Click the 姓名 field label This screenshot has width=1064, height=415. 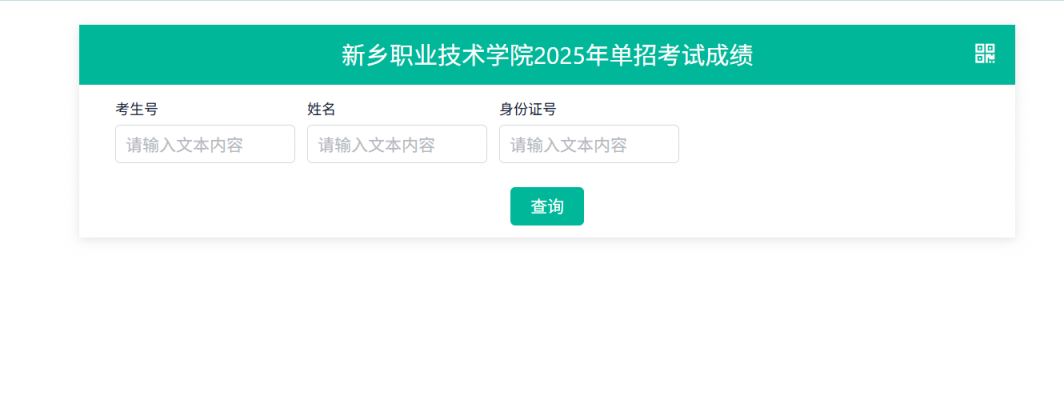click(x=322, y=109)
